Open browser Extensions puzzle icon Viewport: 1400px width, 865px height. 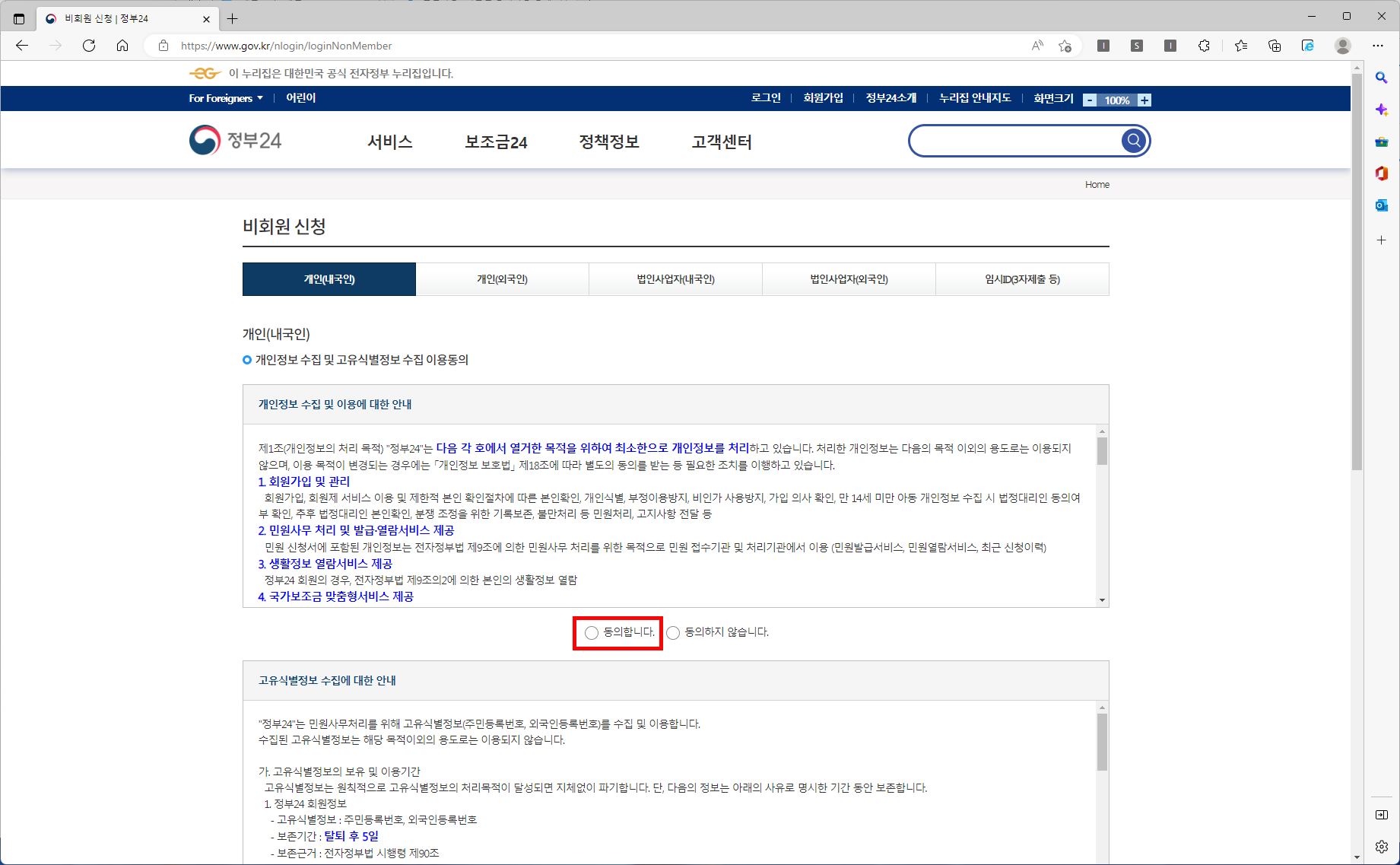[1204, 46]
